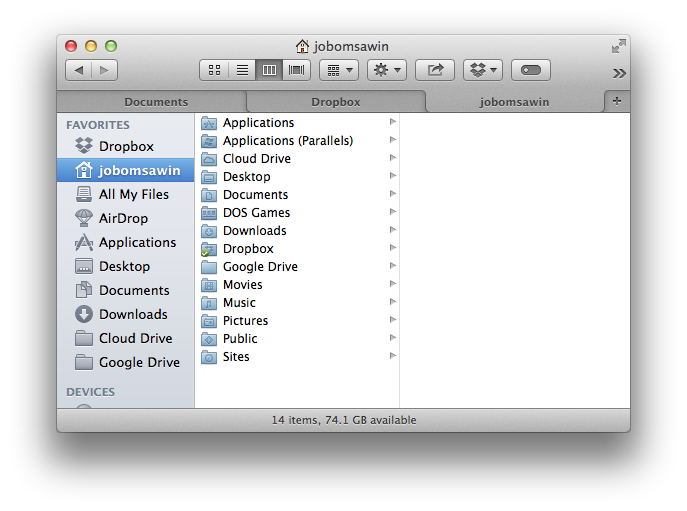
Task: Click the Edit Tags toolbar button
Action: pyautogui.click(x=531, y=70)
